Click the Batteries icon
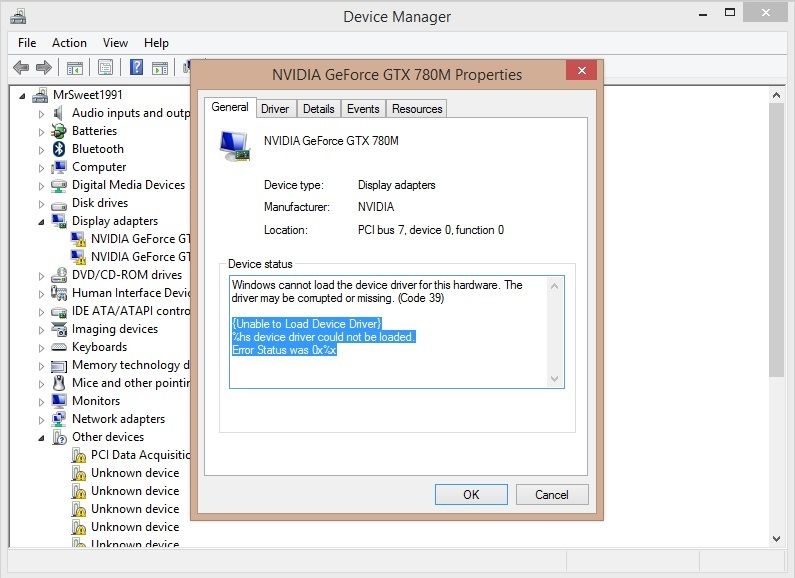Viewport: 795px width, 578px height. 59,131
